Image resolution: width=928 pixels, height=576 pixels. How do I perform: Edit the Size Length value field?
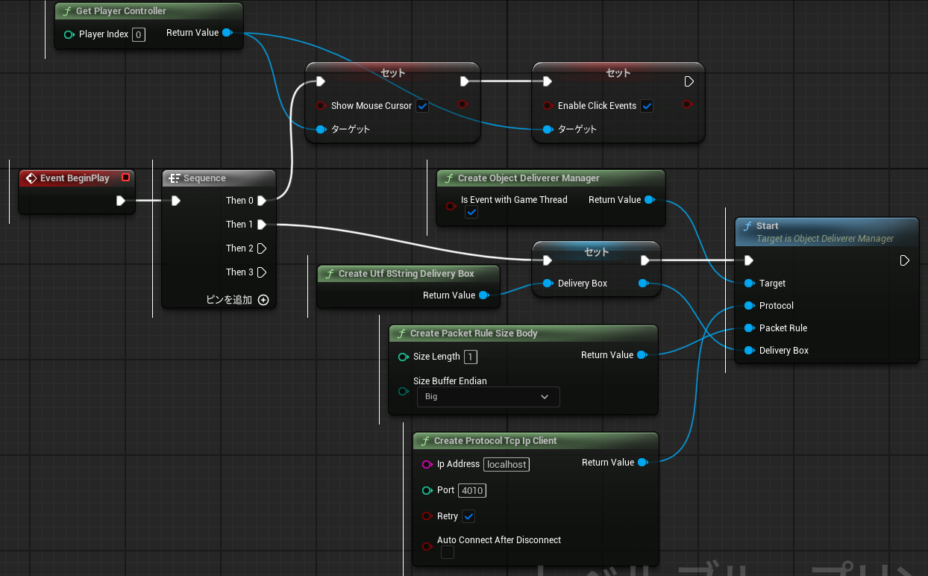click(471, 356)
